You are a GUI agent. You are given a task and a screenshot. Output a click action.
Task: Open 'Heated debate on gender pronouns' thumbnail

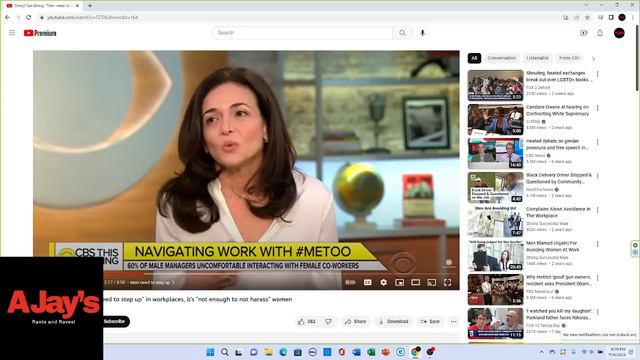coord(496,153)
